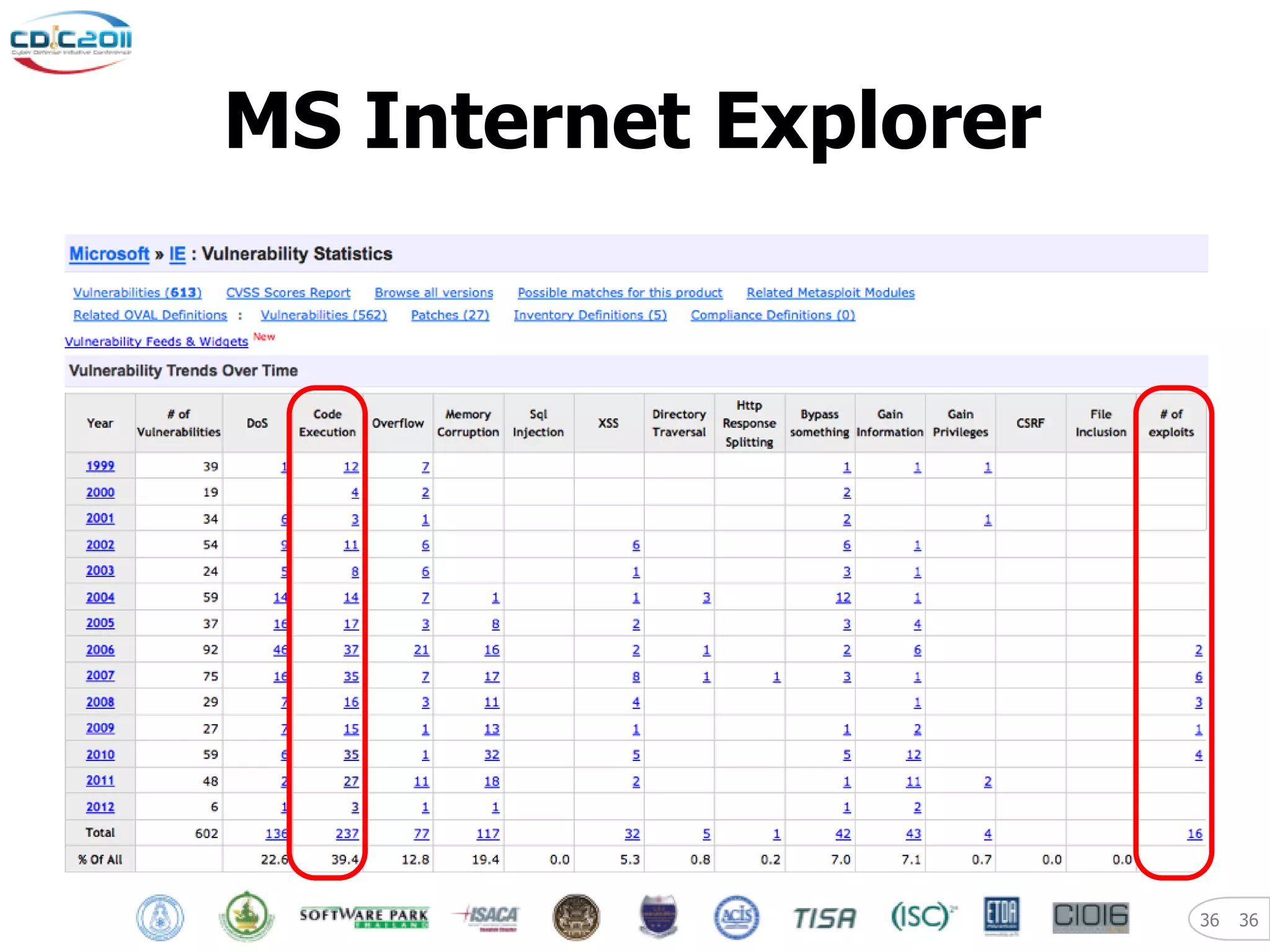Open the CVSS Scores Report link
1270x952 pixels.
click(x=288, y=293)
